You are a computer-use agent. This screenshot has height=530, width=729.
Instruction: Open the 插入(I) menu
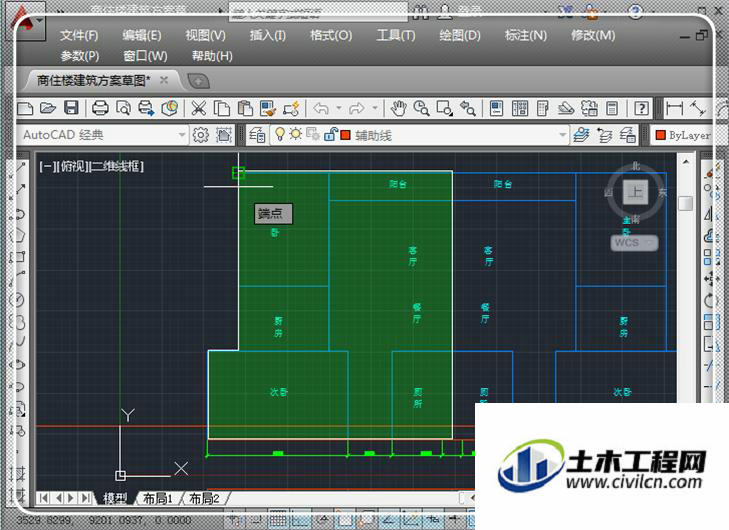(267, 35)
